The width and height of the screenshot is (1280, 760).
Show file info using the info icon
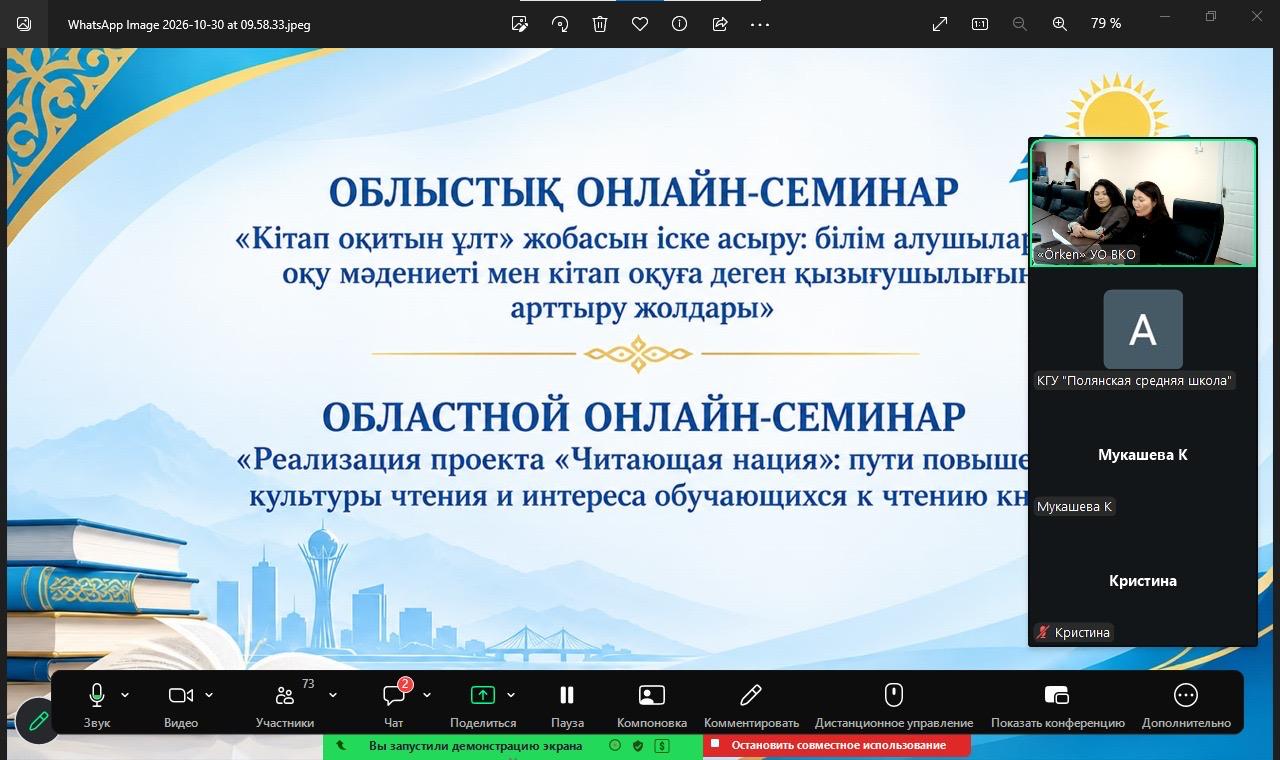pyautogui.click(x=680, y=24)
